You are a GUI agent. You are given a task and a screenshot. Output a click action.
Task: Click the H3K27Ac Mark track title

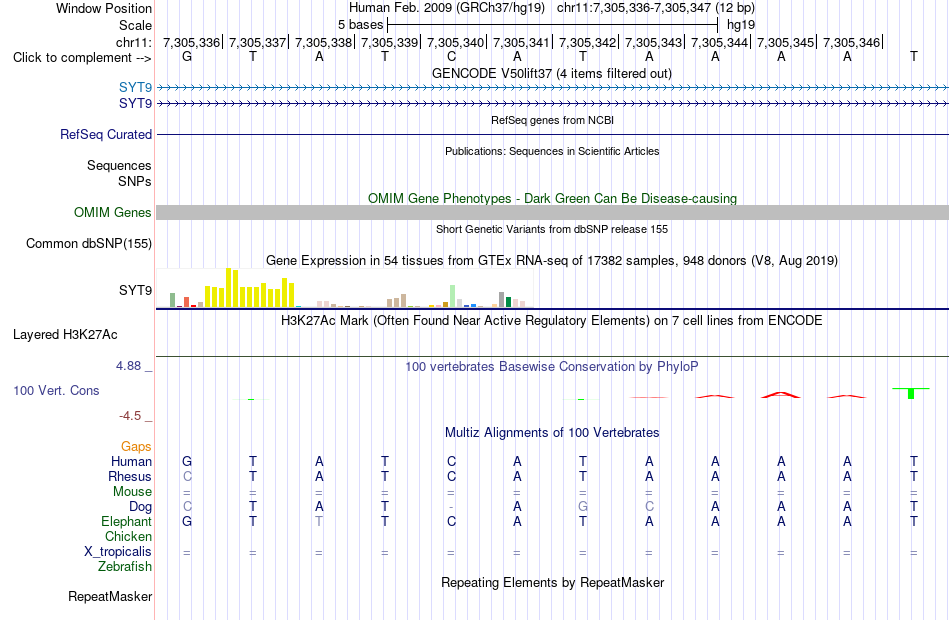pos(552,321)
